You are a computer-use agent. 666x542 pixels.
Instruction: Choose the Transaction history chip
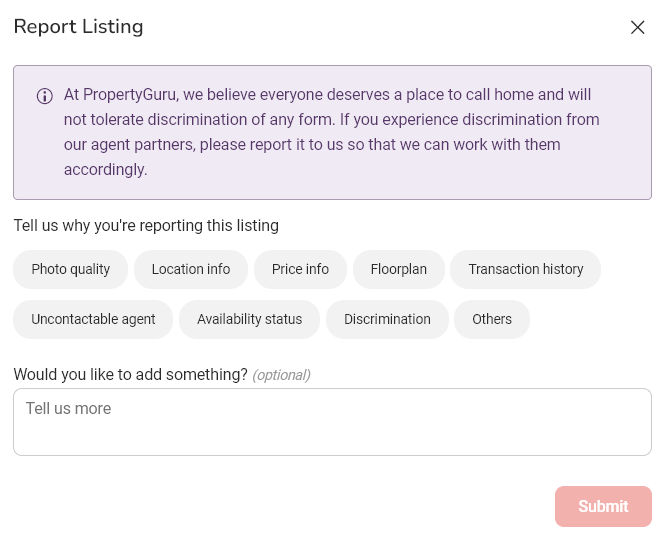(525, 269)
